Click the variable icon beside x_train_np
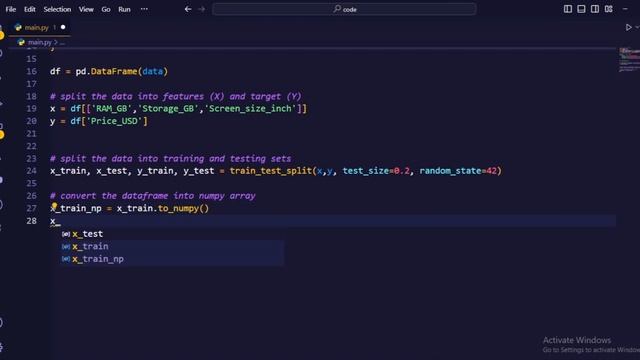 [66, 259]
